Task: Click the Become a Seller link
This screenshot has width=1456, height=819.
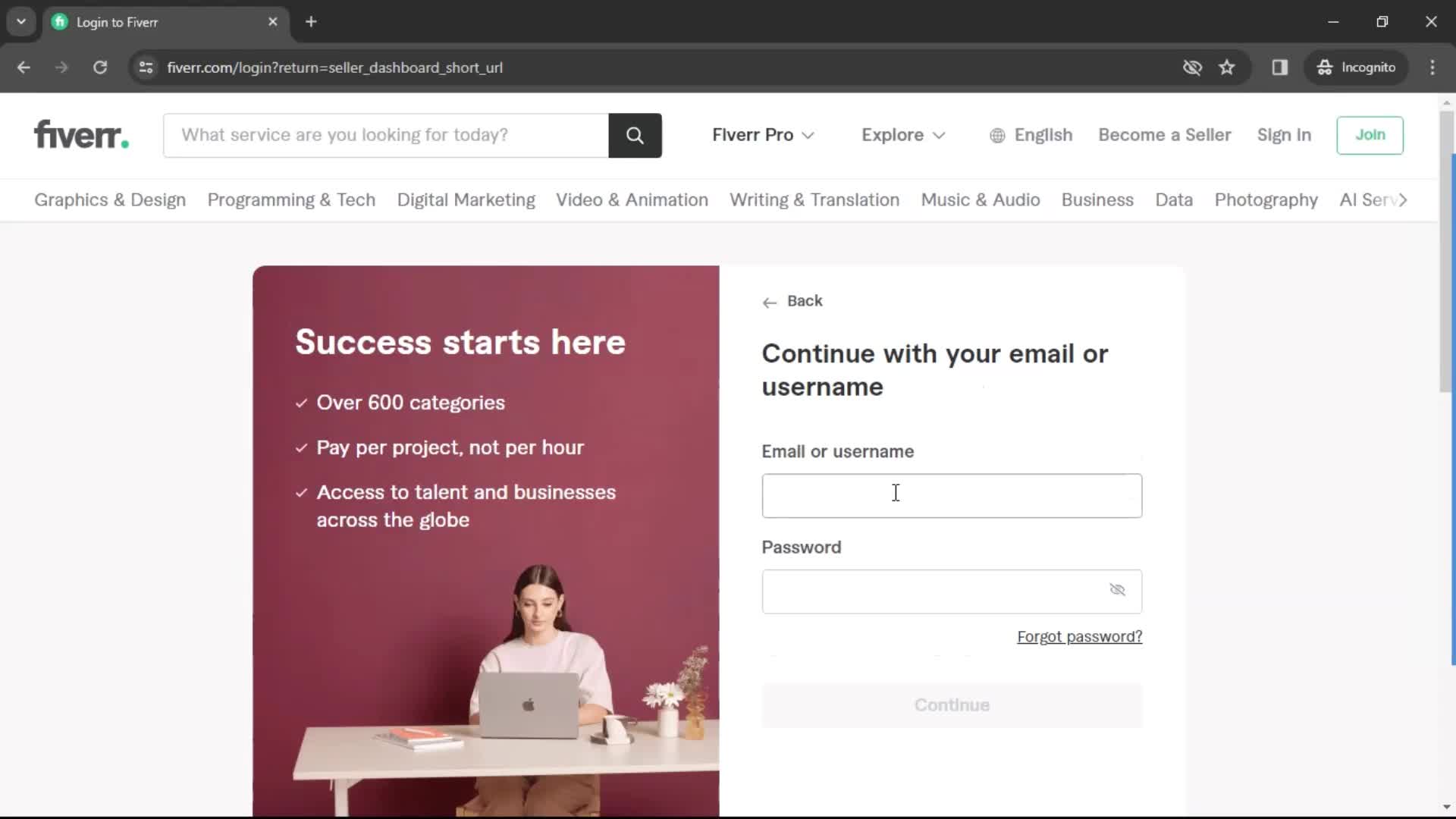Action: (1165, 134)
